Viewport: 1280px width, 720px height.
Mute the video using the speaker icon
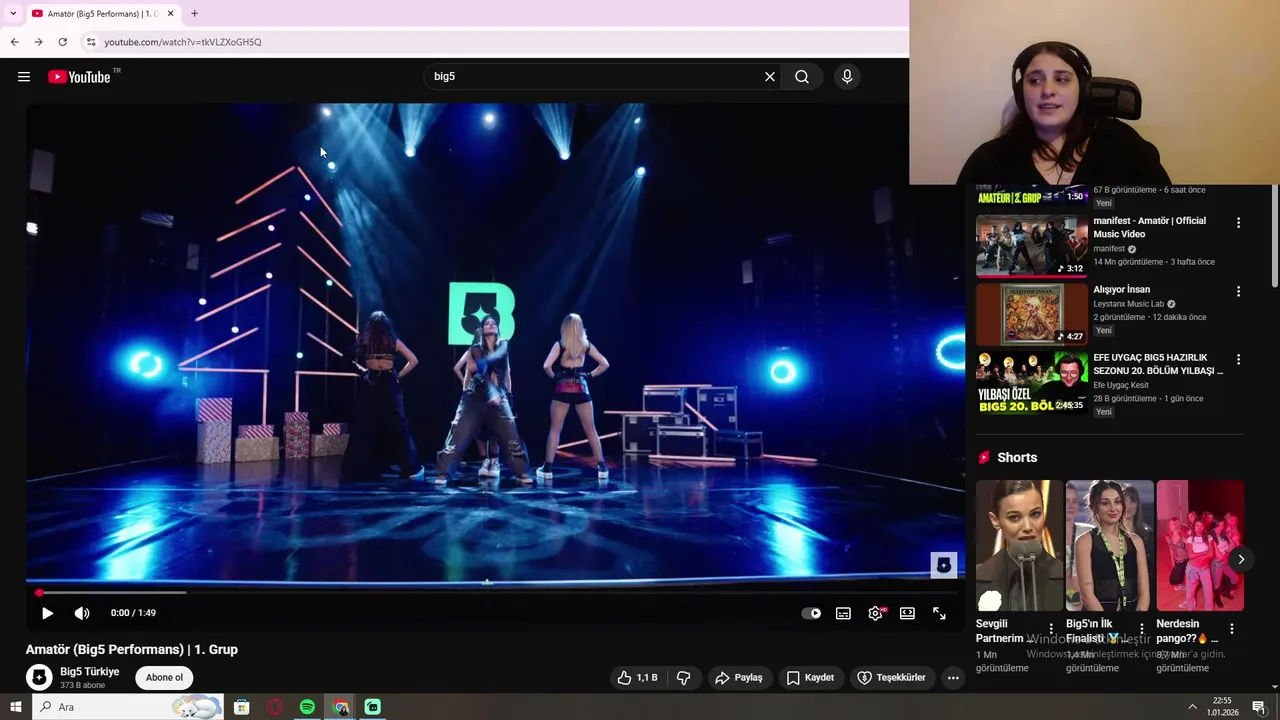coord(82,613)
